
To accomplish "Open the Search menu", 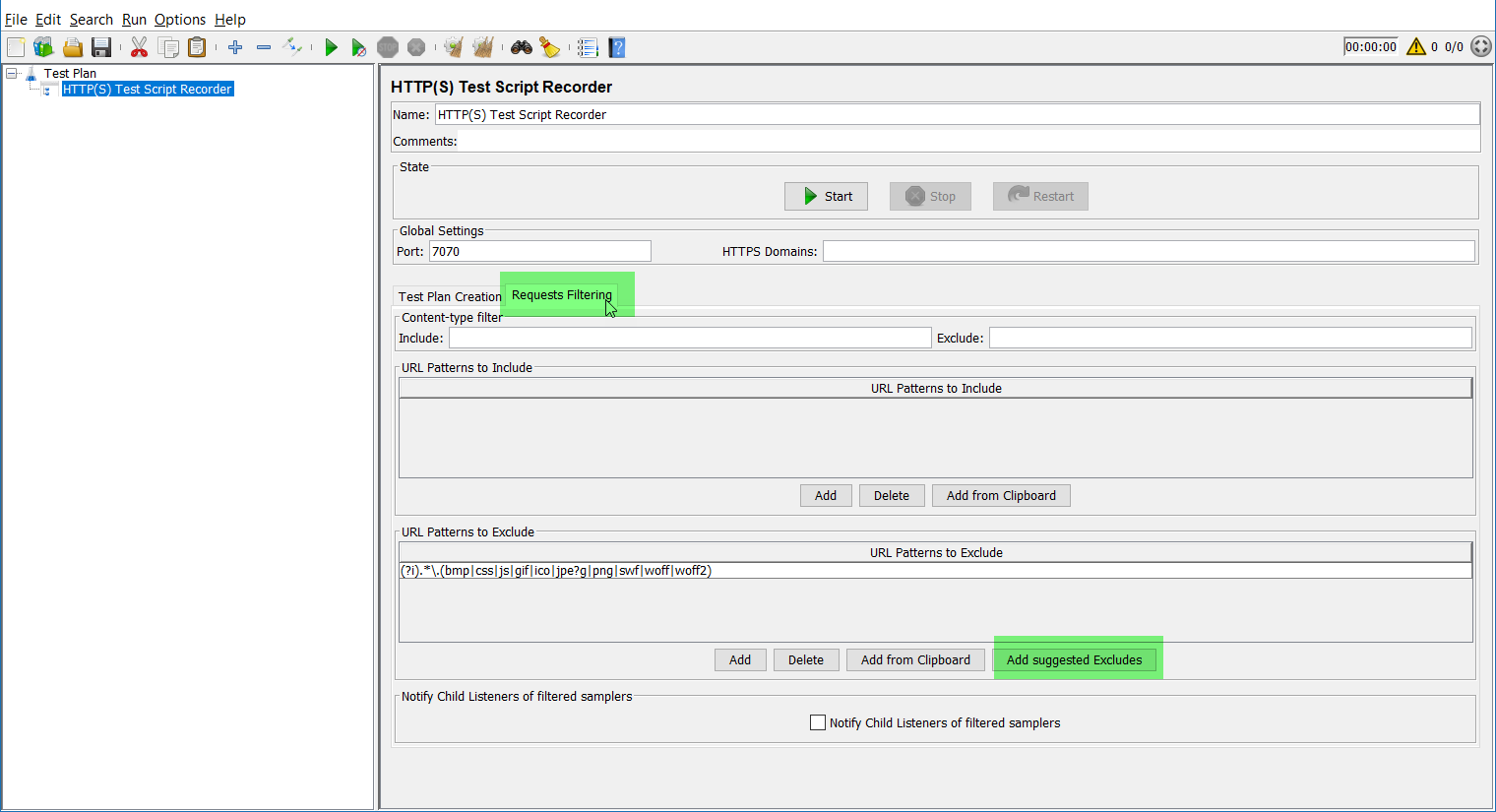I will [x=92, y=20].
